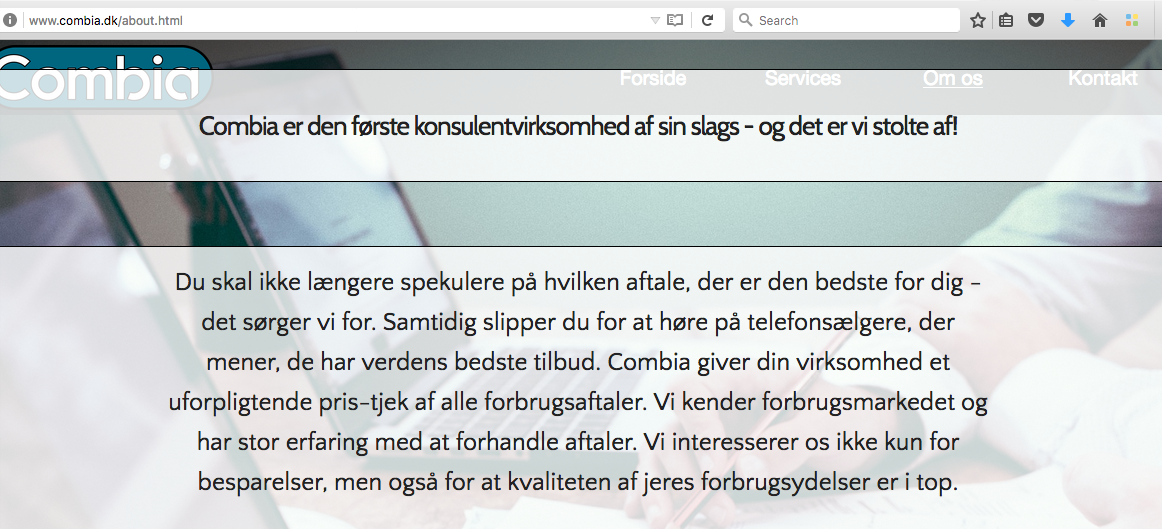Reload the current page

point(707,20)
